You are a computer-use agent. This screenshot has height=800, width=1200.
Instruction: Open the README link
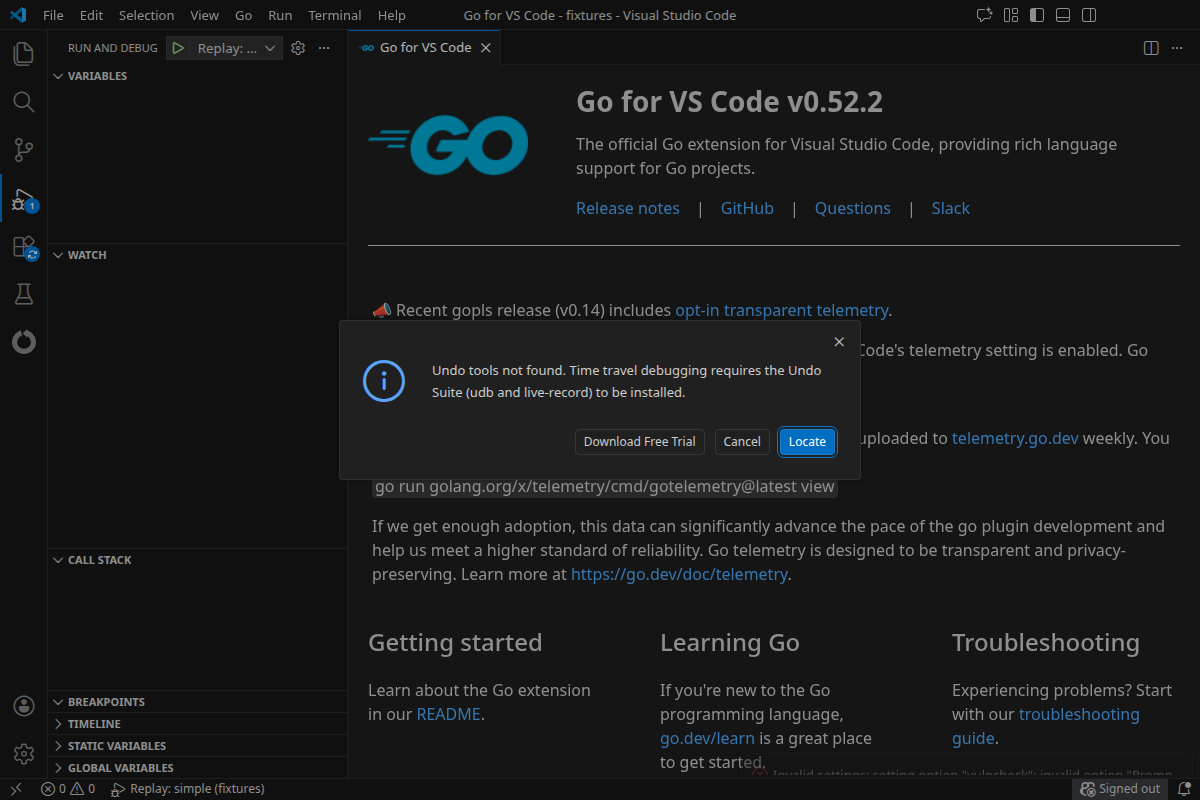449,714
